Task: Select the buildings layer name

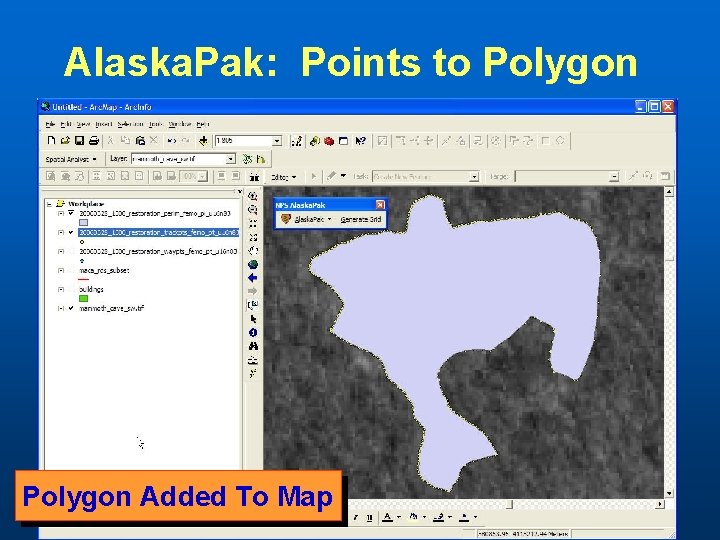Action: (91, 289)
